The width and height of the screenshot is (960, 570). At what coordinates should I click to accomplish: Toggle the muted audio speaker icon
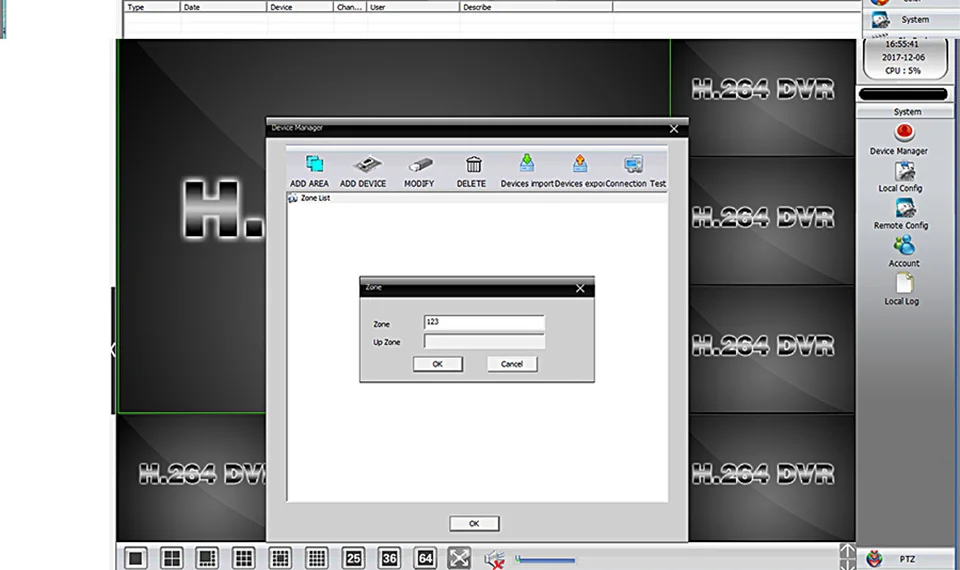pyautogui.click(x=494, y=560)
